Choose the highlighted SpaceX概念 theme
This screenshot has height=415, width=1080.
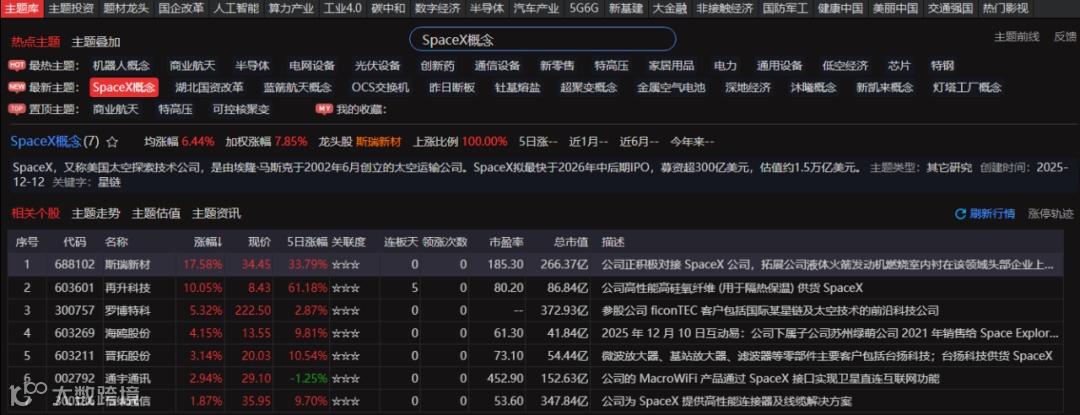coord(124,87)
